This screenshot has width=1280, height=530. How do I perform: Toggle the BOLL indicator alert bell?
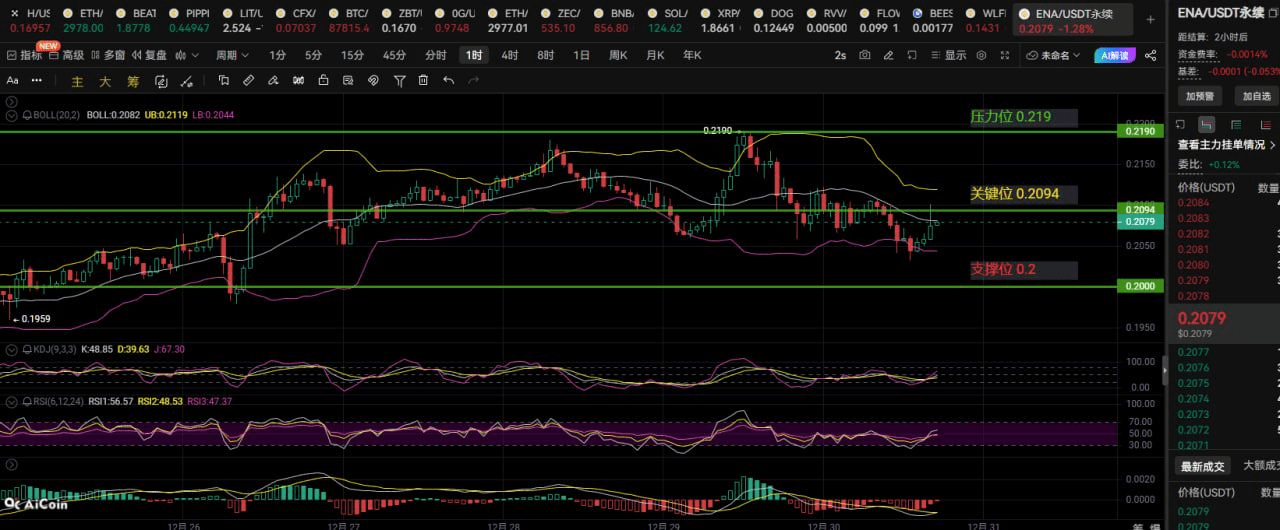tap(27, 115)
